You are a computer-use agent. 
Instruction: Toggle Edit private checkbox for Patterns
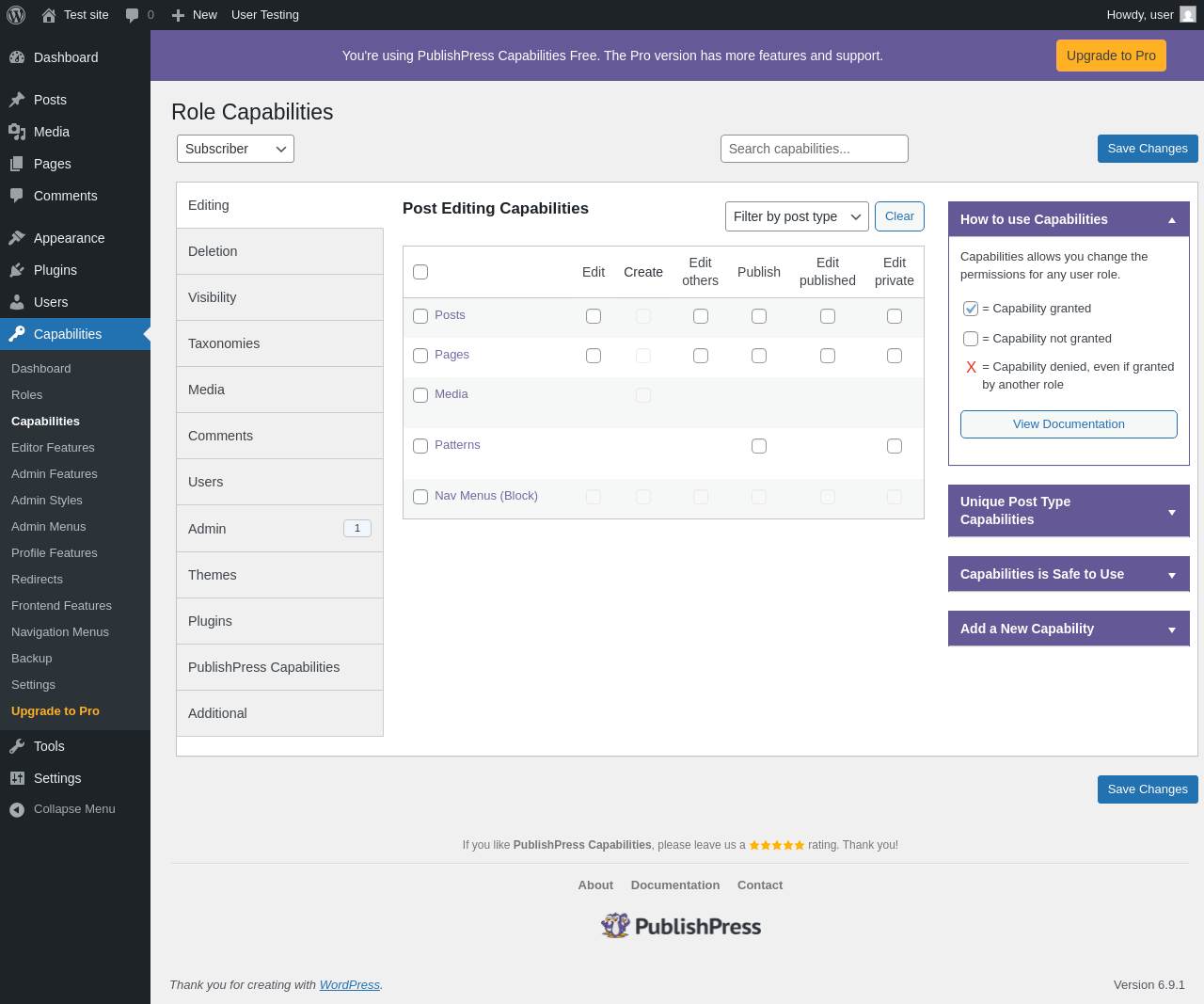895,446
